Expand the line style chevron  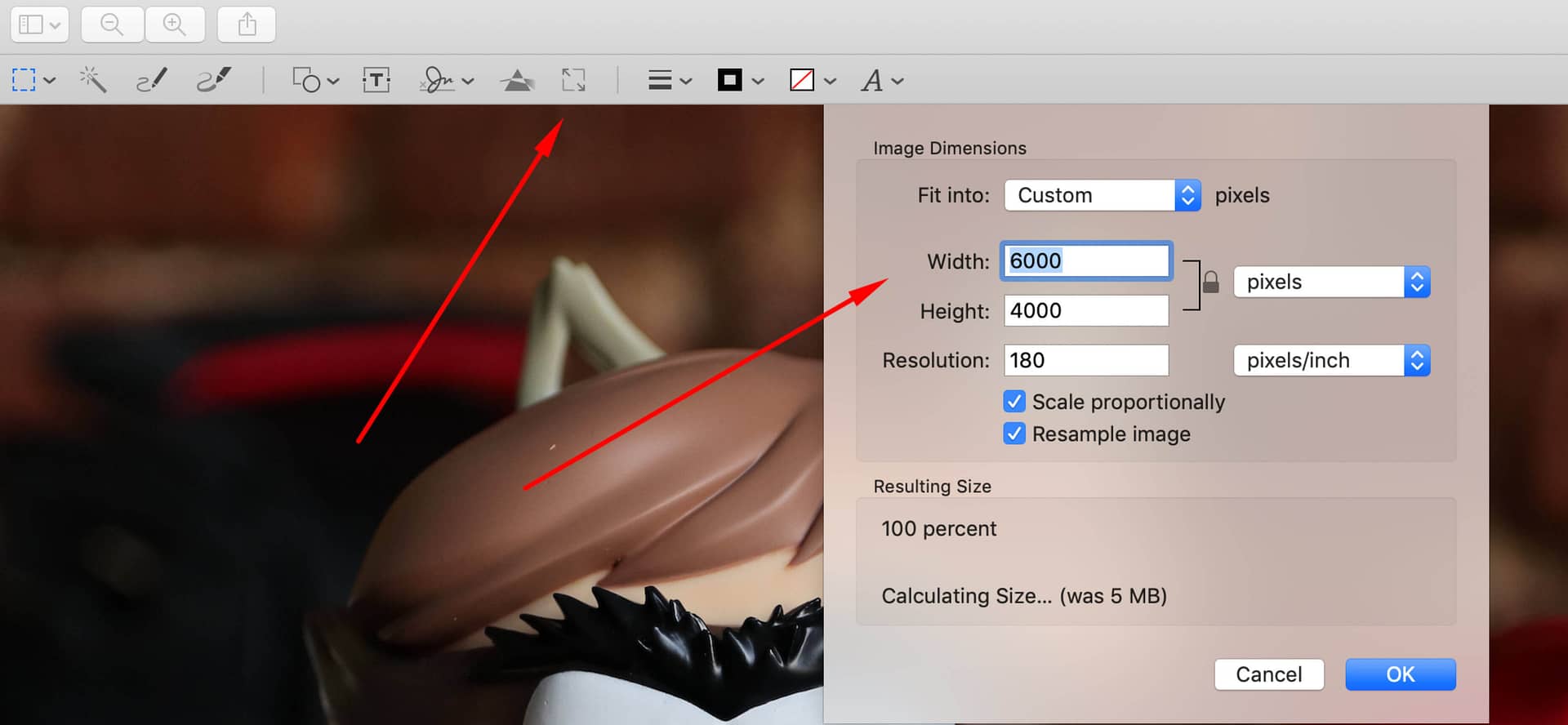tap(686, 81)
